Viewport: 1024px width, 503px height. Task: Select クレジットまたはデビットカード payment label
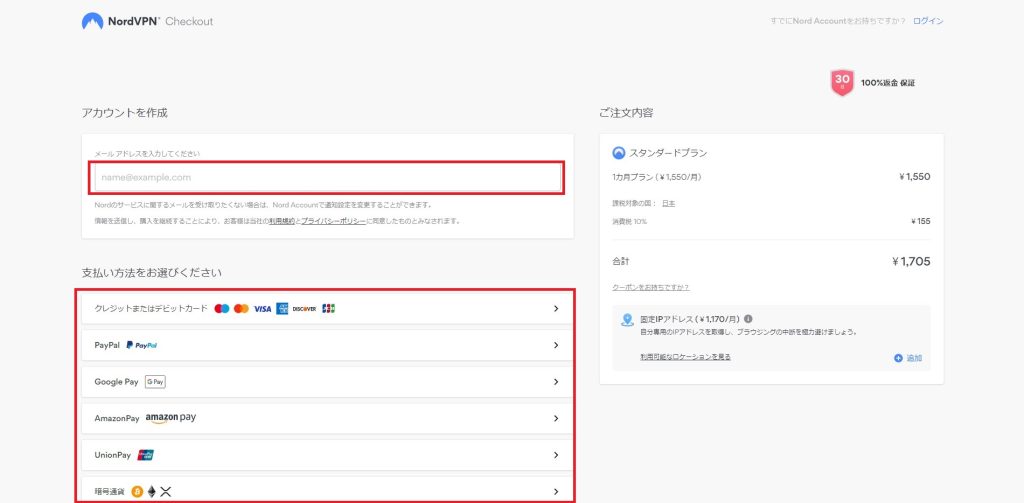(151, 308)
